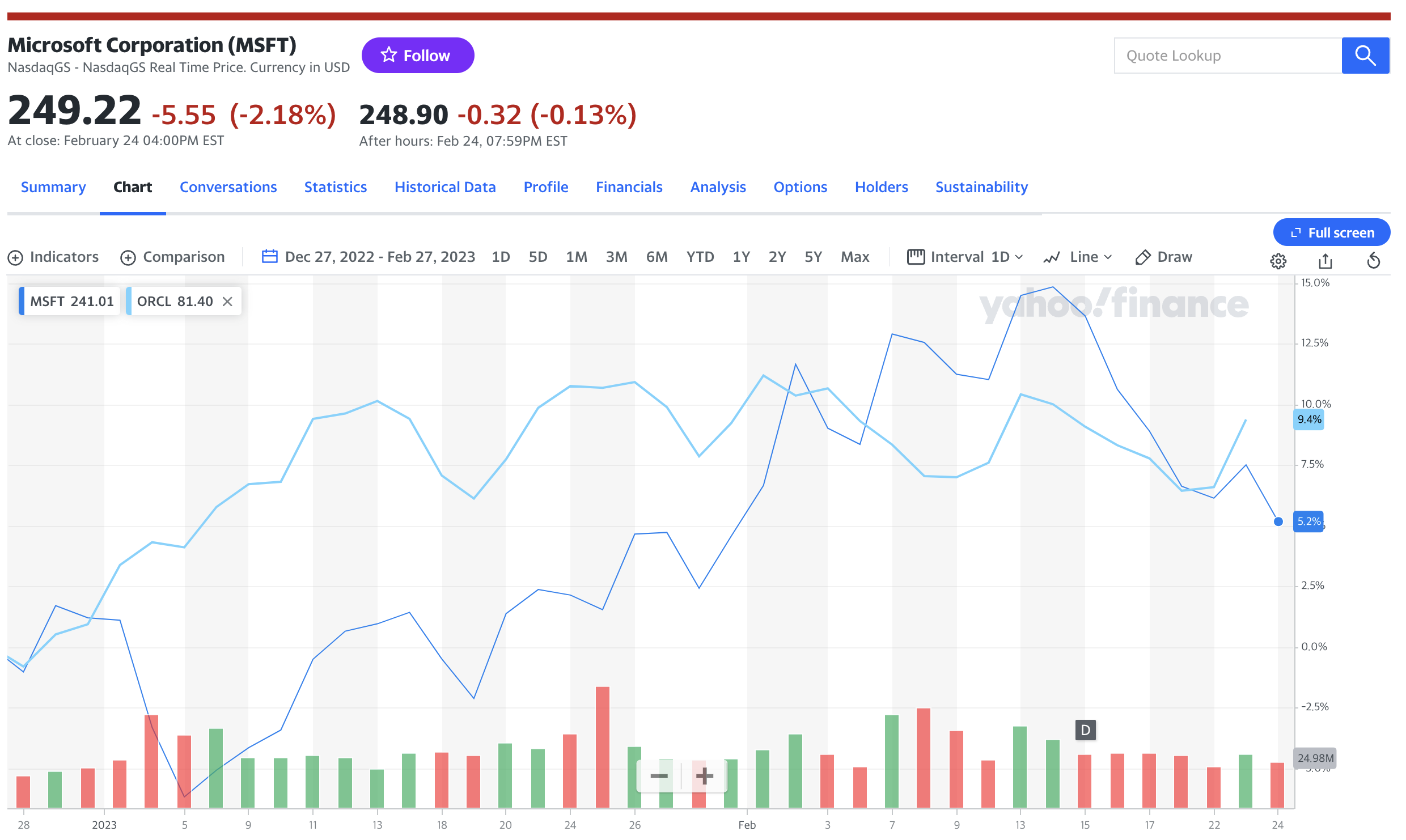1406x840 pixels.
Task: Click the zoom in plus button
Action: coord(704,776)
